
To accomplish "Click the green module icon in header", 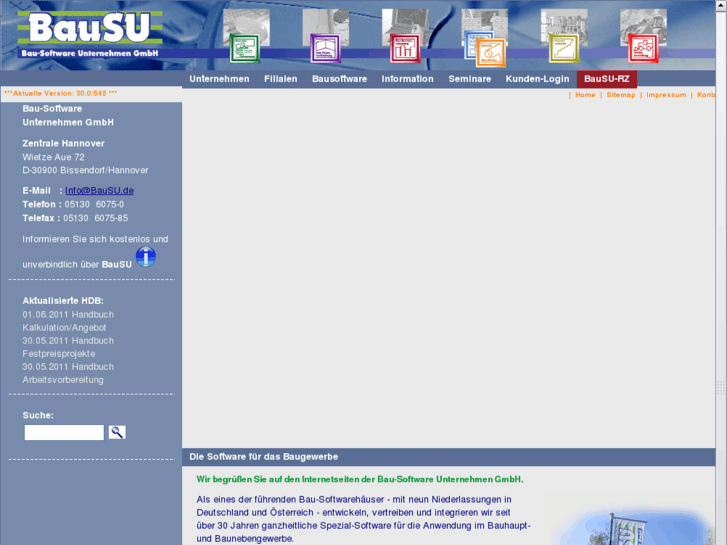I will (245, 48).
